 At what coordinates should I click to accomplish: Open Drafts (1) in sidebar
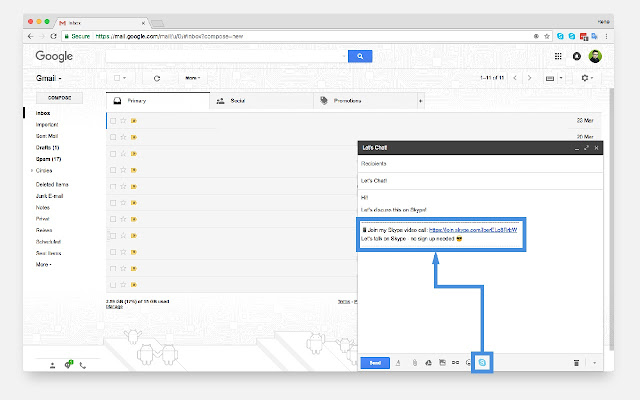click(47, 147)
